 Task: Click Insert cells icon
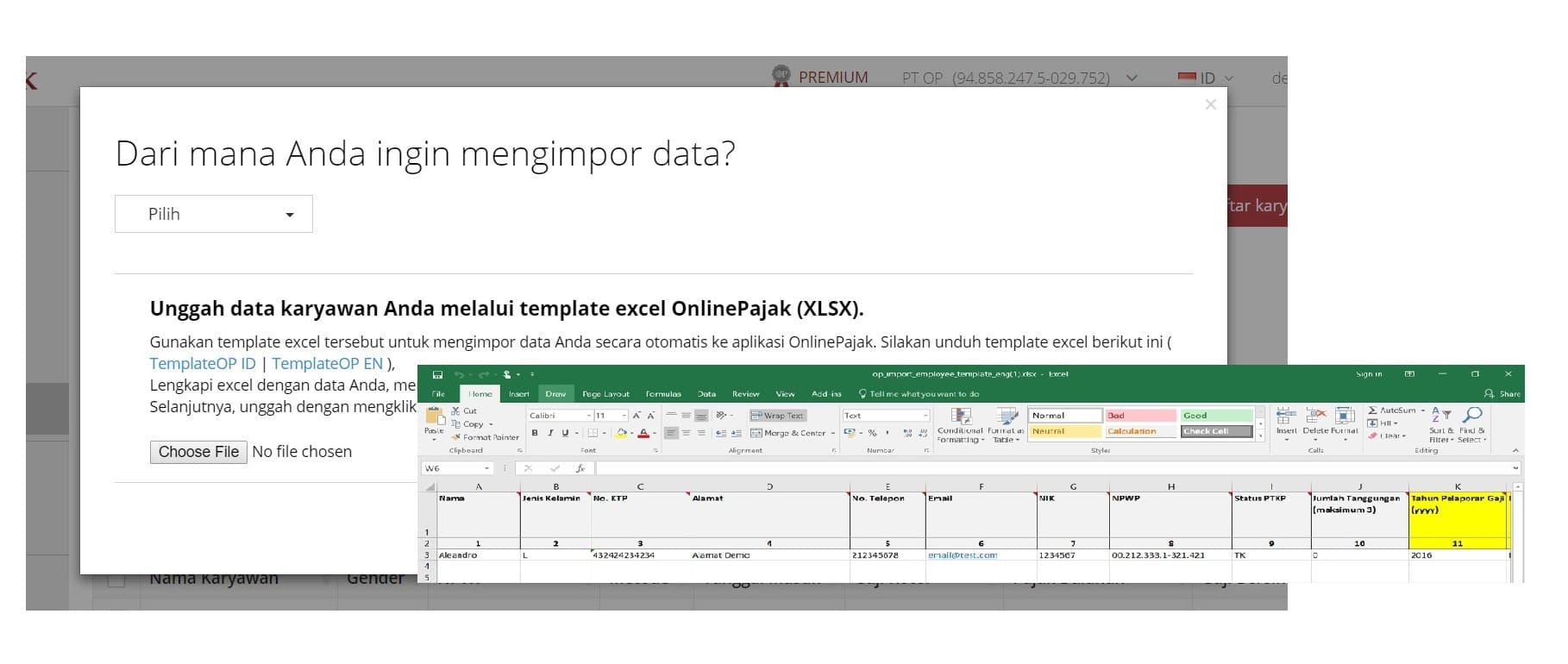click(x=1286, y=416)
